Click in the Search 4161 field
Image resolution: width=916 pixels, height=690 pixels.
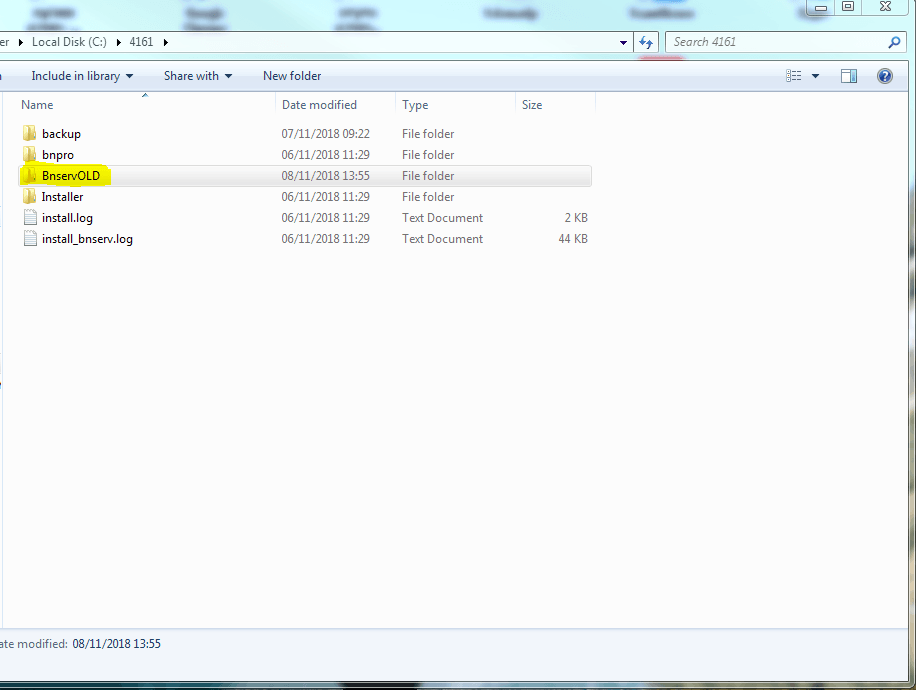pos(775,42)
